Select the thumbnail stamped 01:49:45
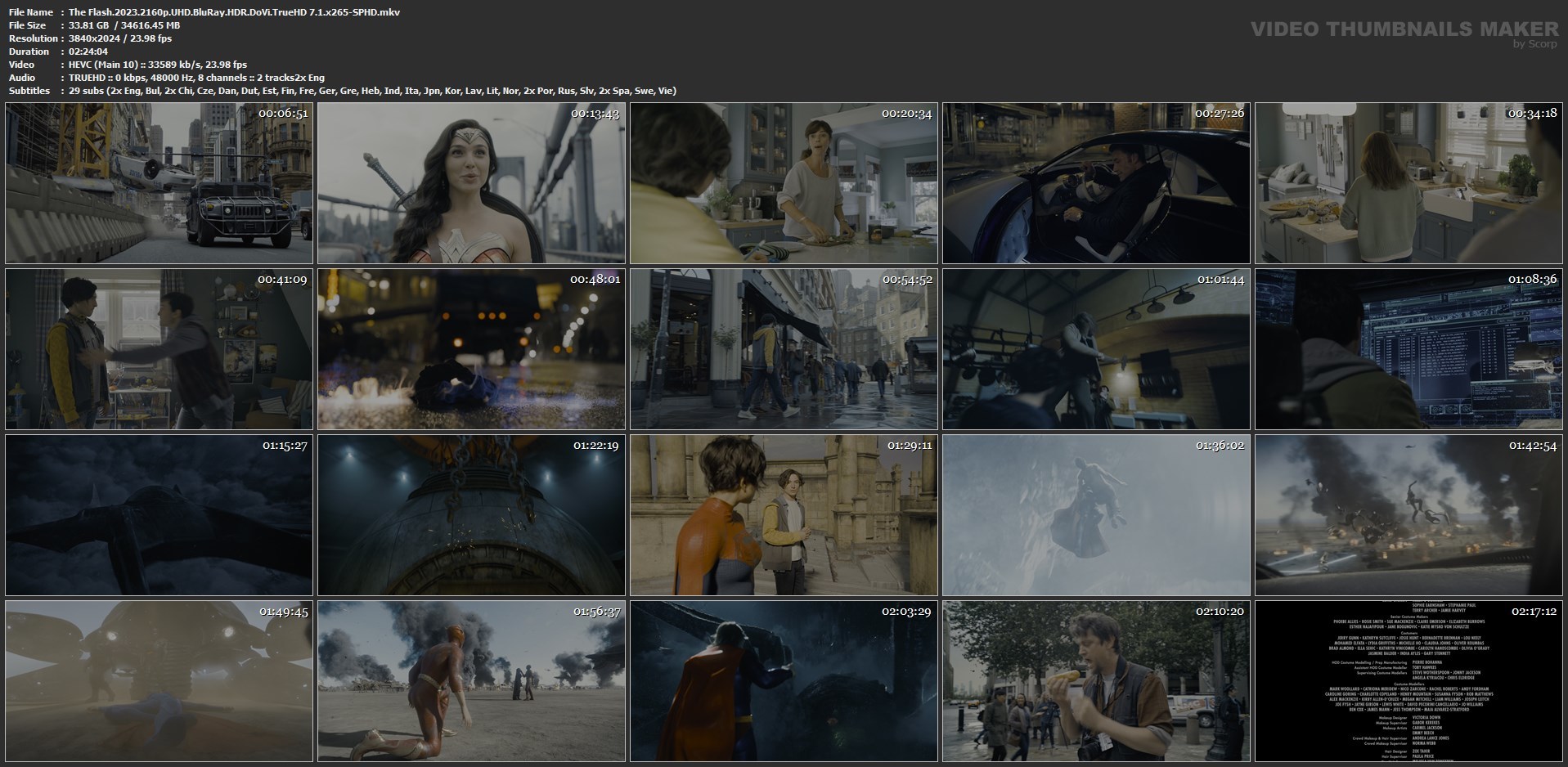The width and height of the screenshot is (1568, 767). (x=159, y=681)
